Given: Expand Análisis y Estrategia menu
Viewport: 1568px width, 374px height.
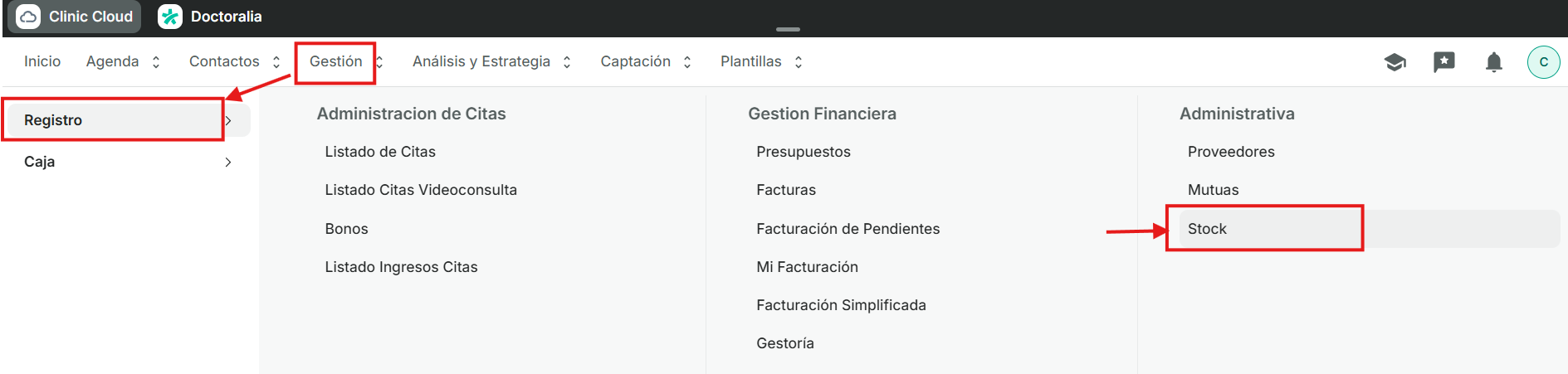Looking at the screenshot, I should coord(491,62).
